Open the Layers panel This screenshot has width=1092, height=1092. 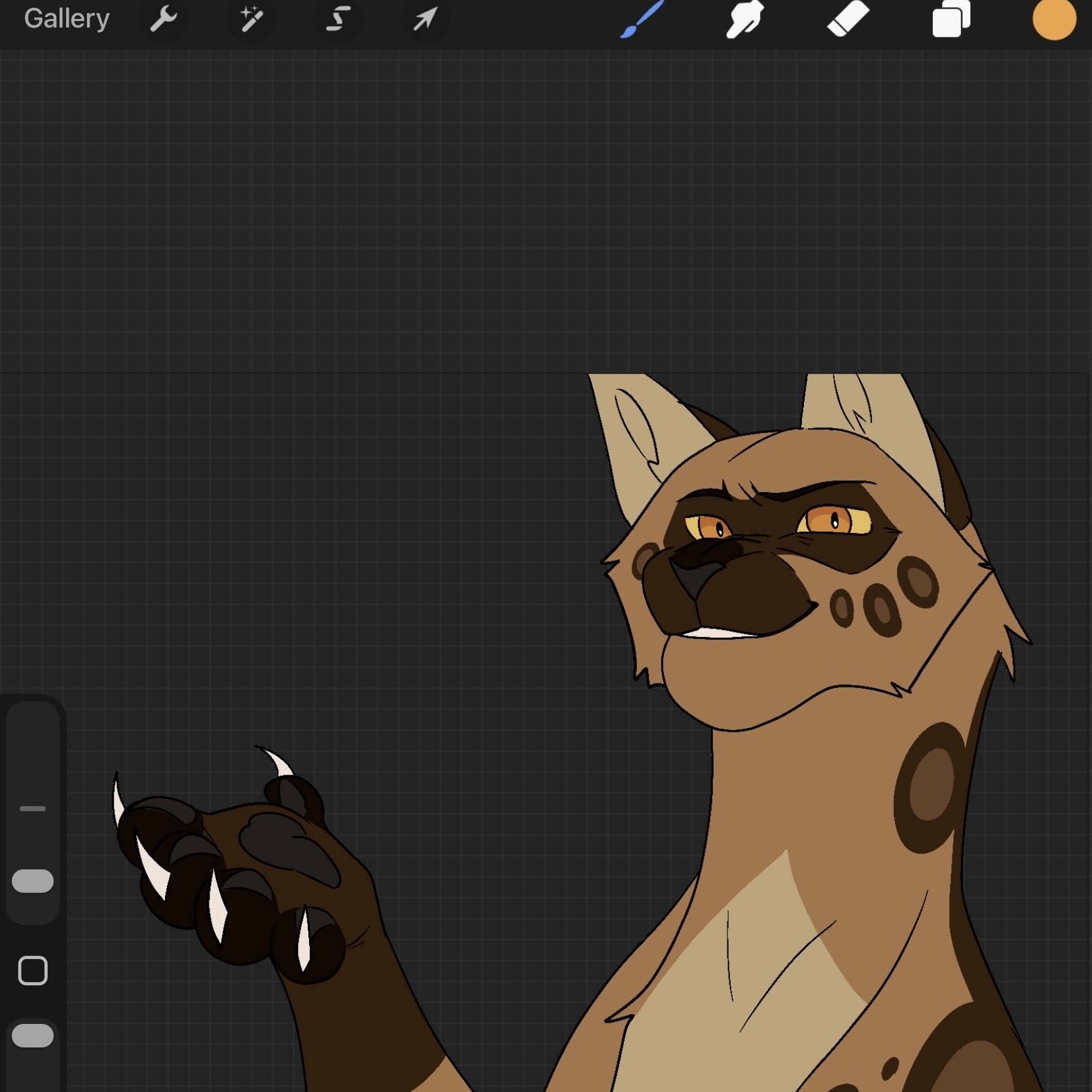(951, 19)
